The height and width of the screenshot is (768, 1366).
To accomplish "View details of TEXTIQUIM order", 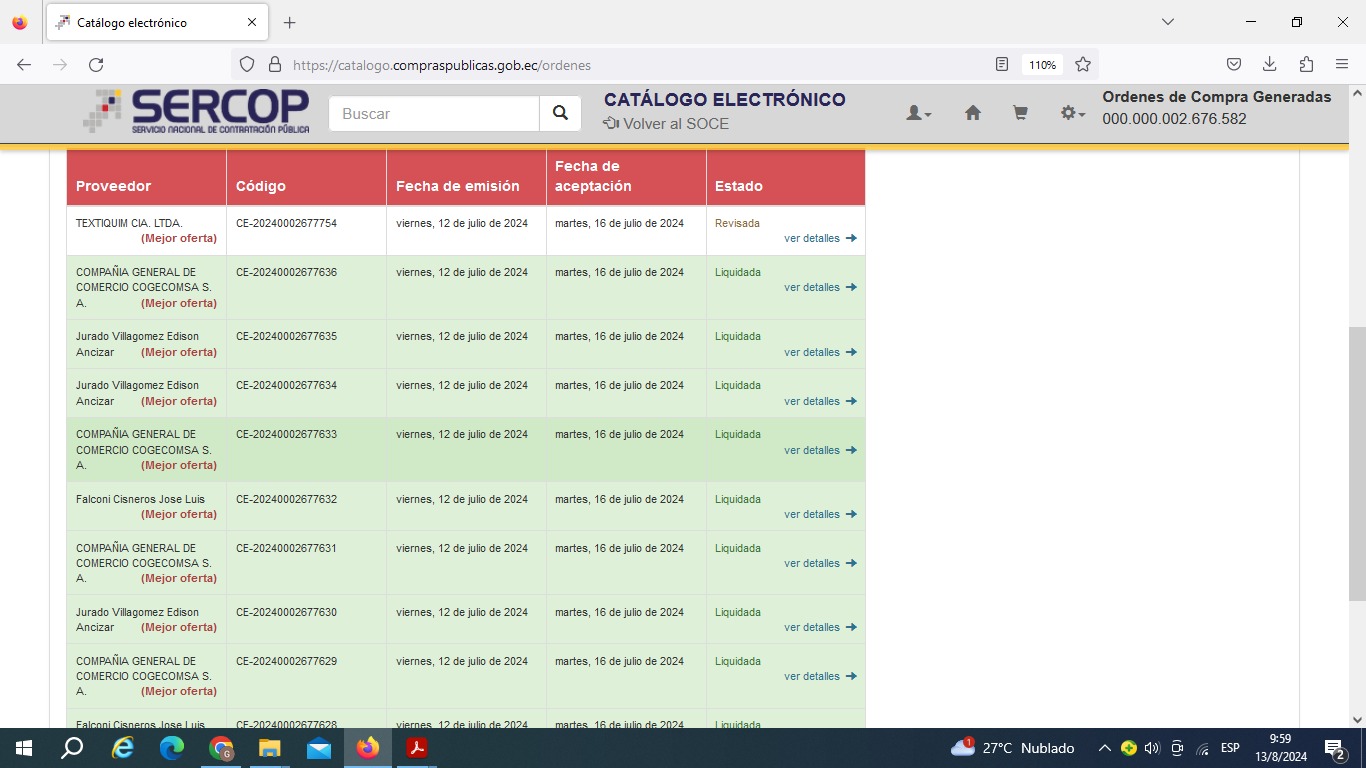I will tap(819, 239).
